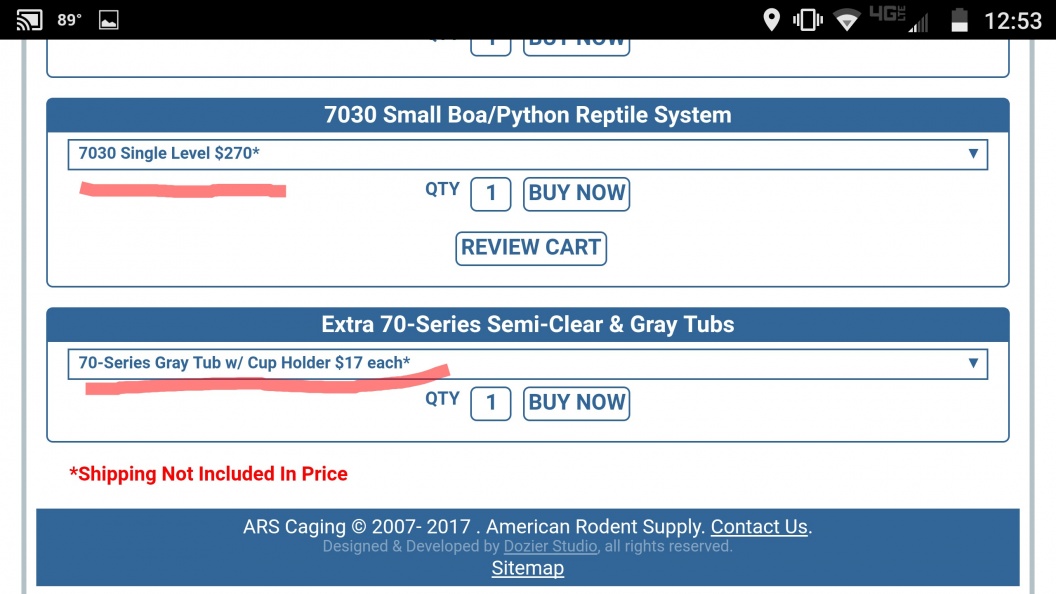Tap the vibrate mode icon
Image resolution: width=1056 pixels, height=594 pixels.
pyautogui.click(x=807, y=20)
